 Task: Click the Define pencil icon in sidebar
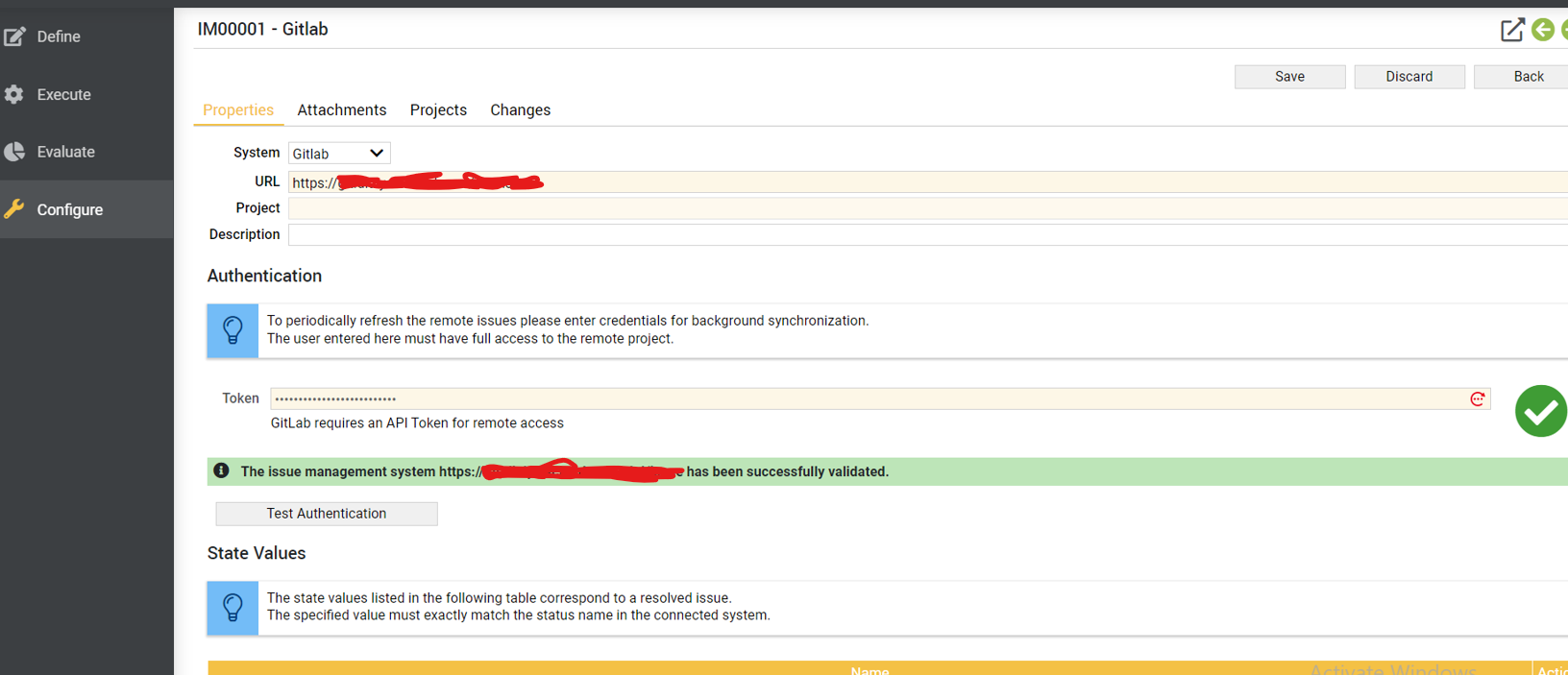pyautogui.click(x=14, y=36)
